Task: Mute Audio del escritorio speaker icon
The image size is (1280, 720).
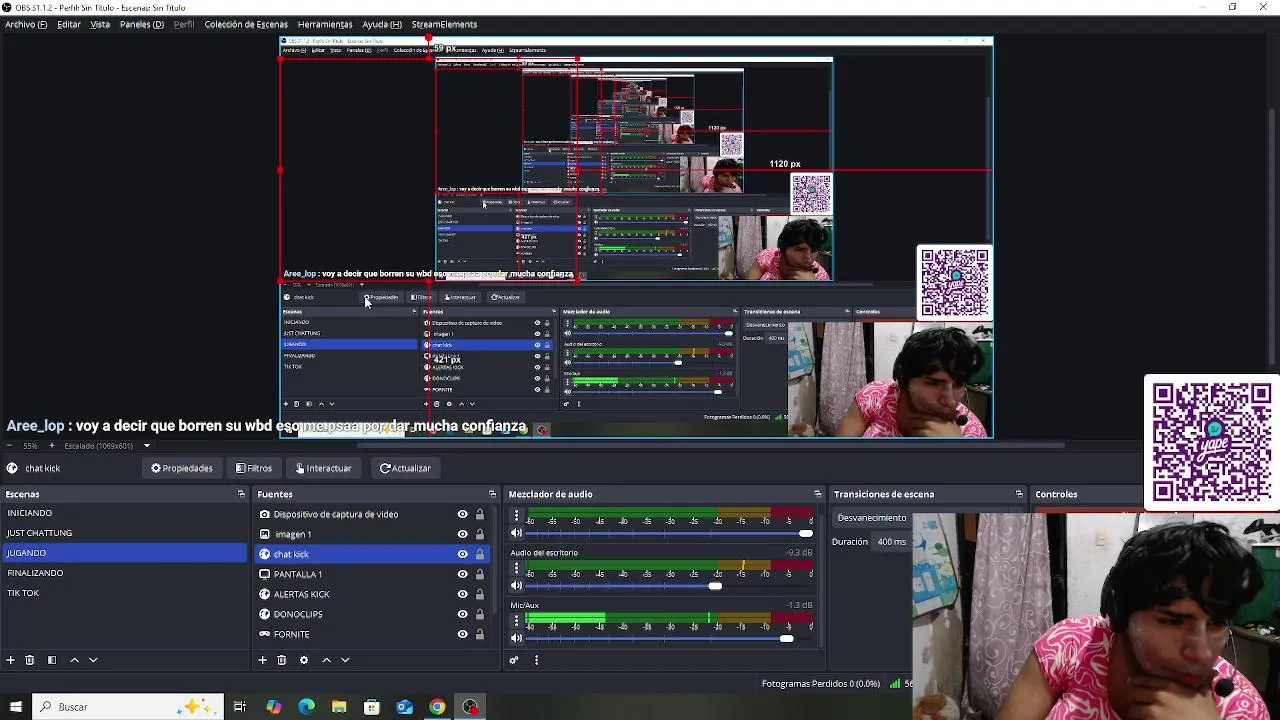Action: [x=516, y=585]
